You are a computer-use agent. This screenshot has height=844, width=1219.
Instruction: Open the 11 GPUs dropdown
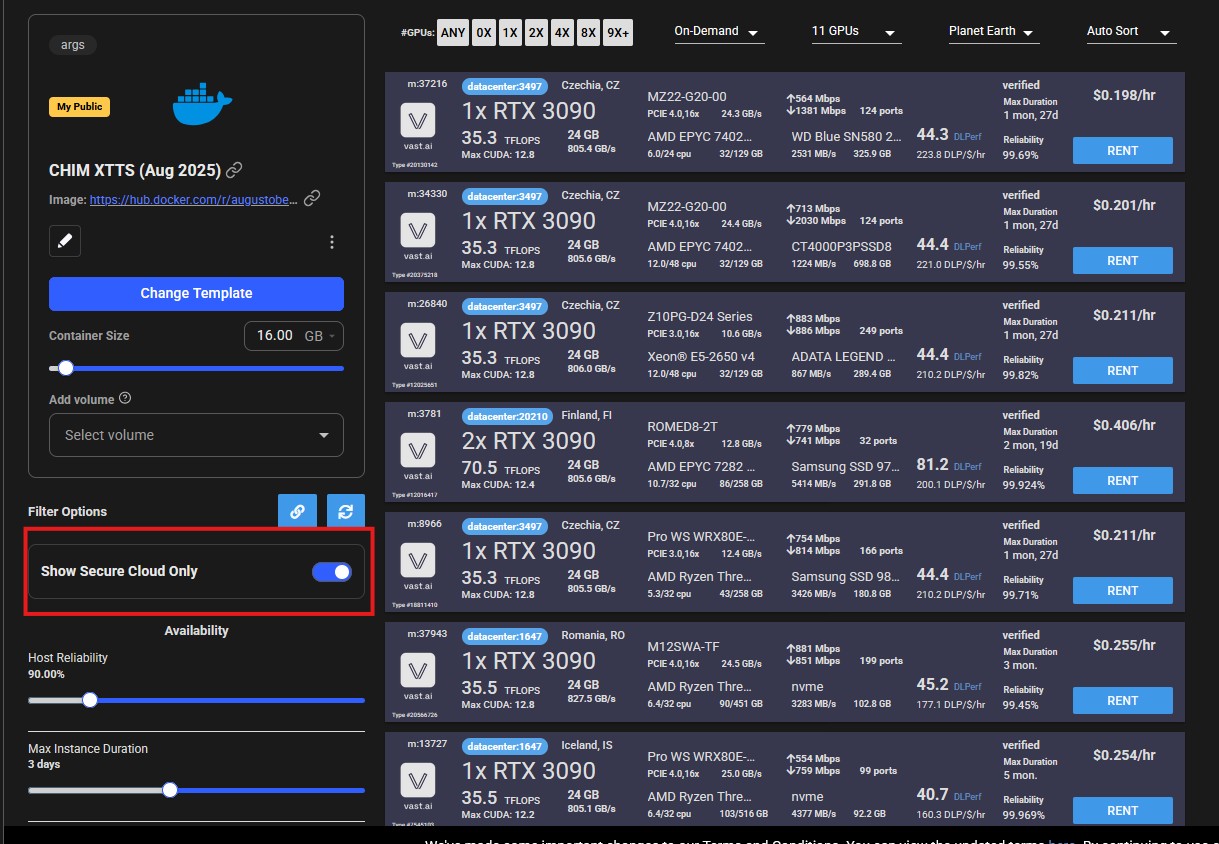[x=856, y=32]
